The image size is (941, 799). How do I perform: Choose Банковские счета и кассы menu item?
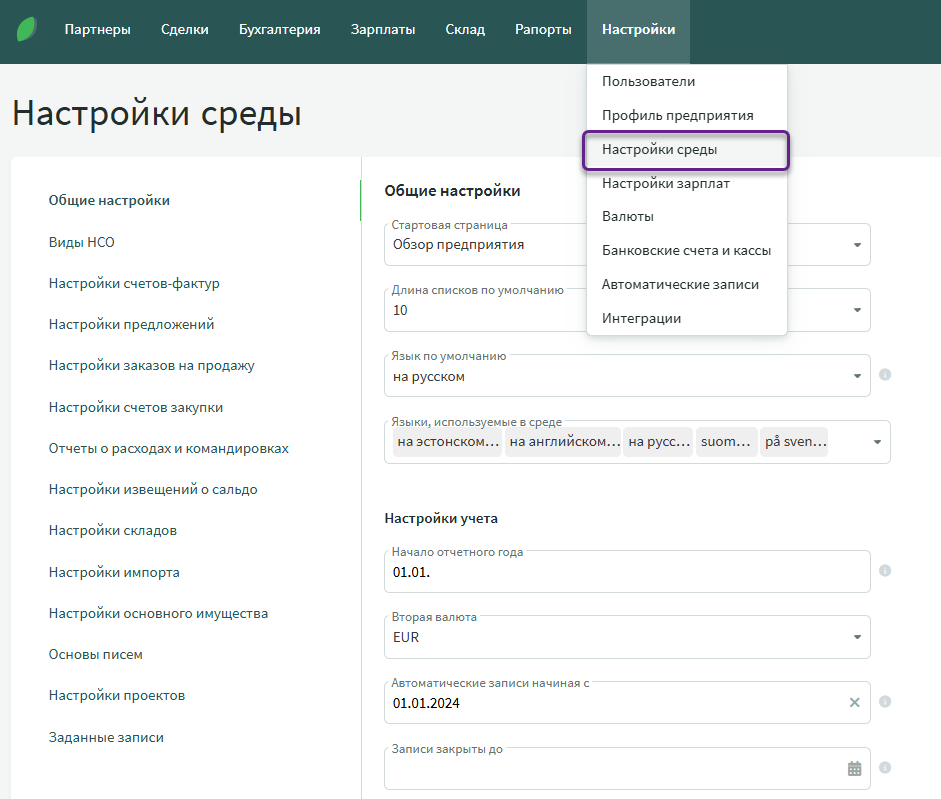pyautogui.click(x=686, y=250)
